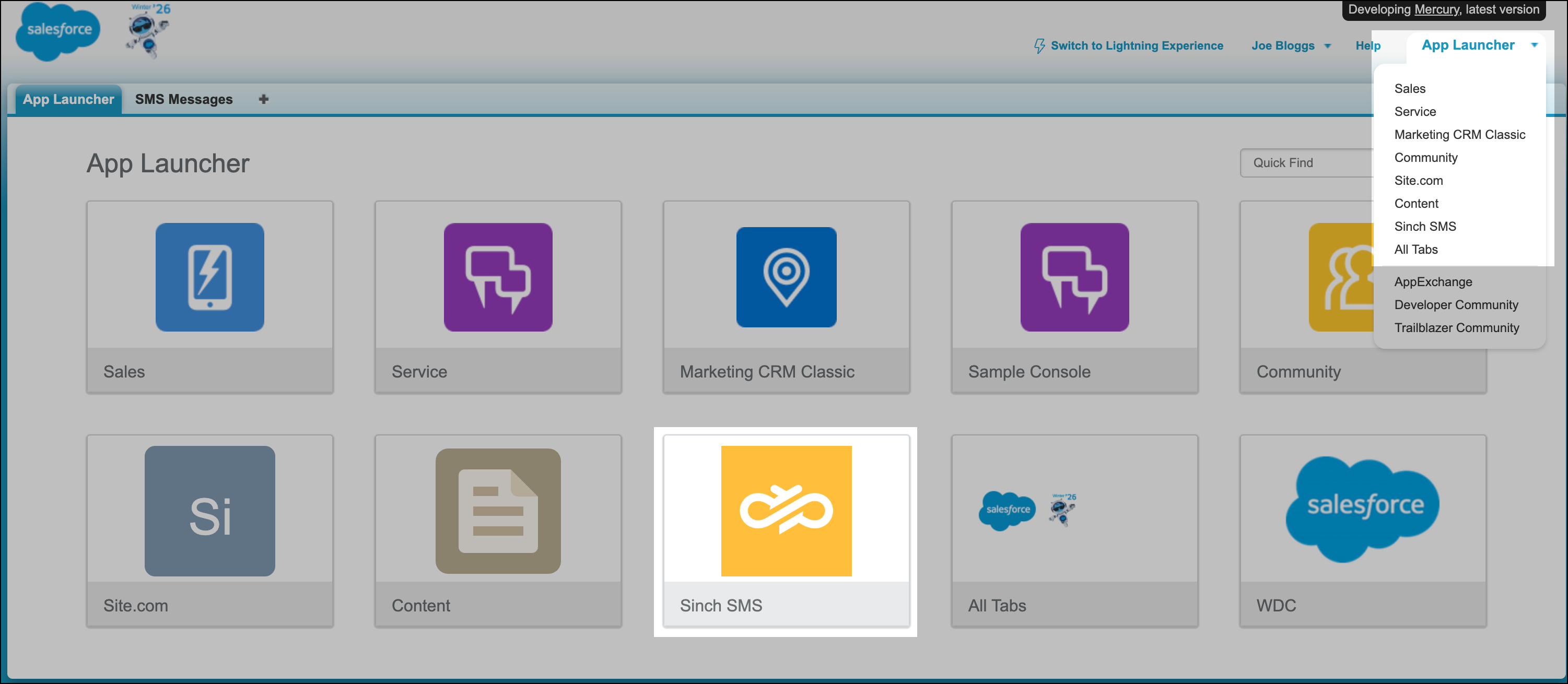Image resolution: width=1568 pixels, height=684 pixels.
Task: Click the Community tile label
Action: pos(1298,372)
